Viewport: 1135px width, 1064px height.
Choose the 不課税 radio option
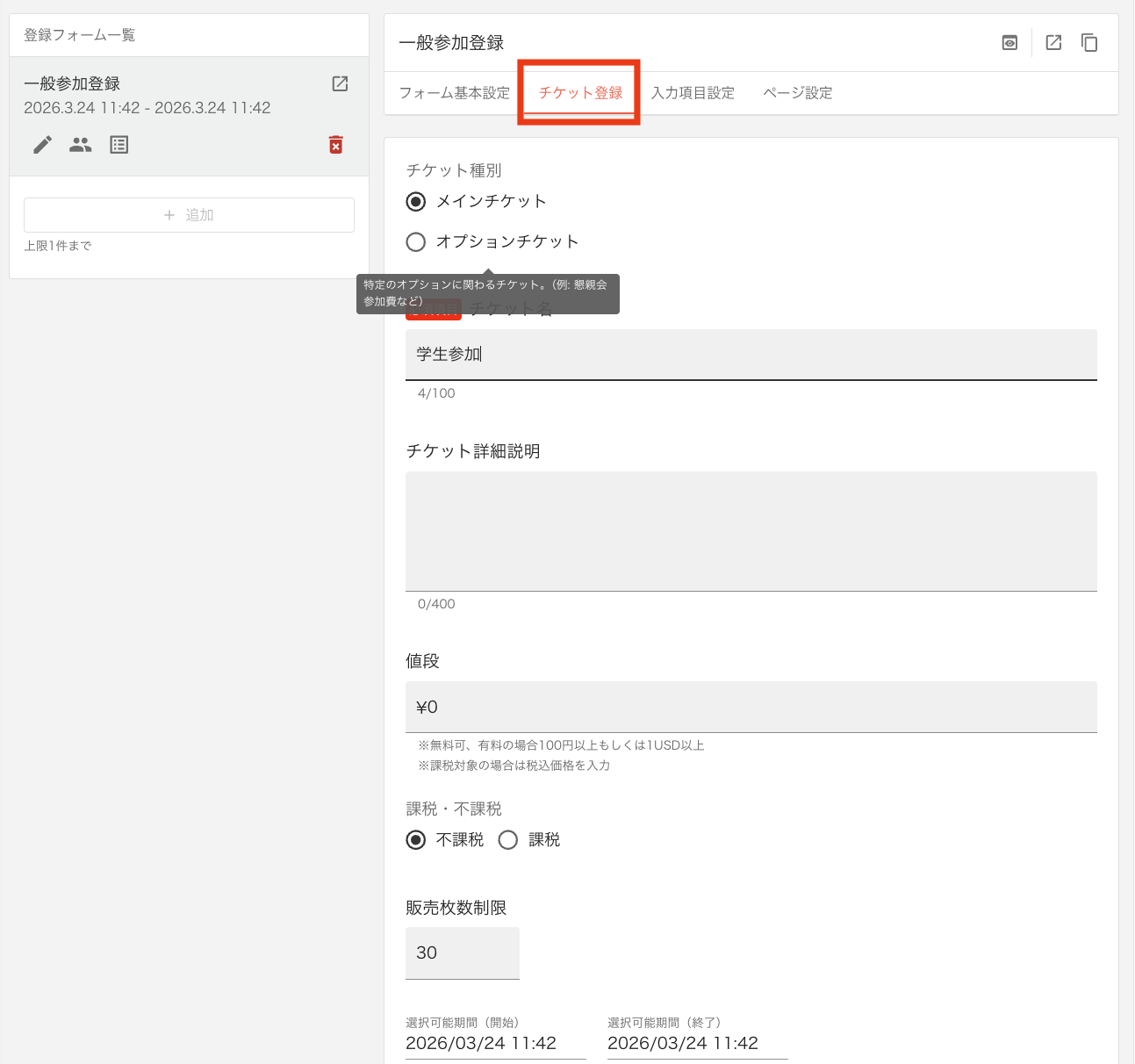pyautogui.click(x=416, y=840)
